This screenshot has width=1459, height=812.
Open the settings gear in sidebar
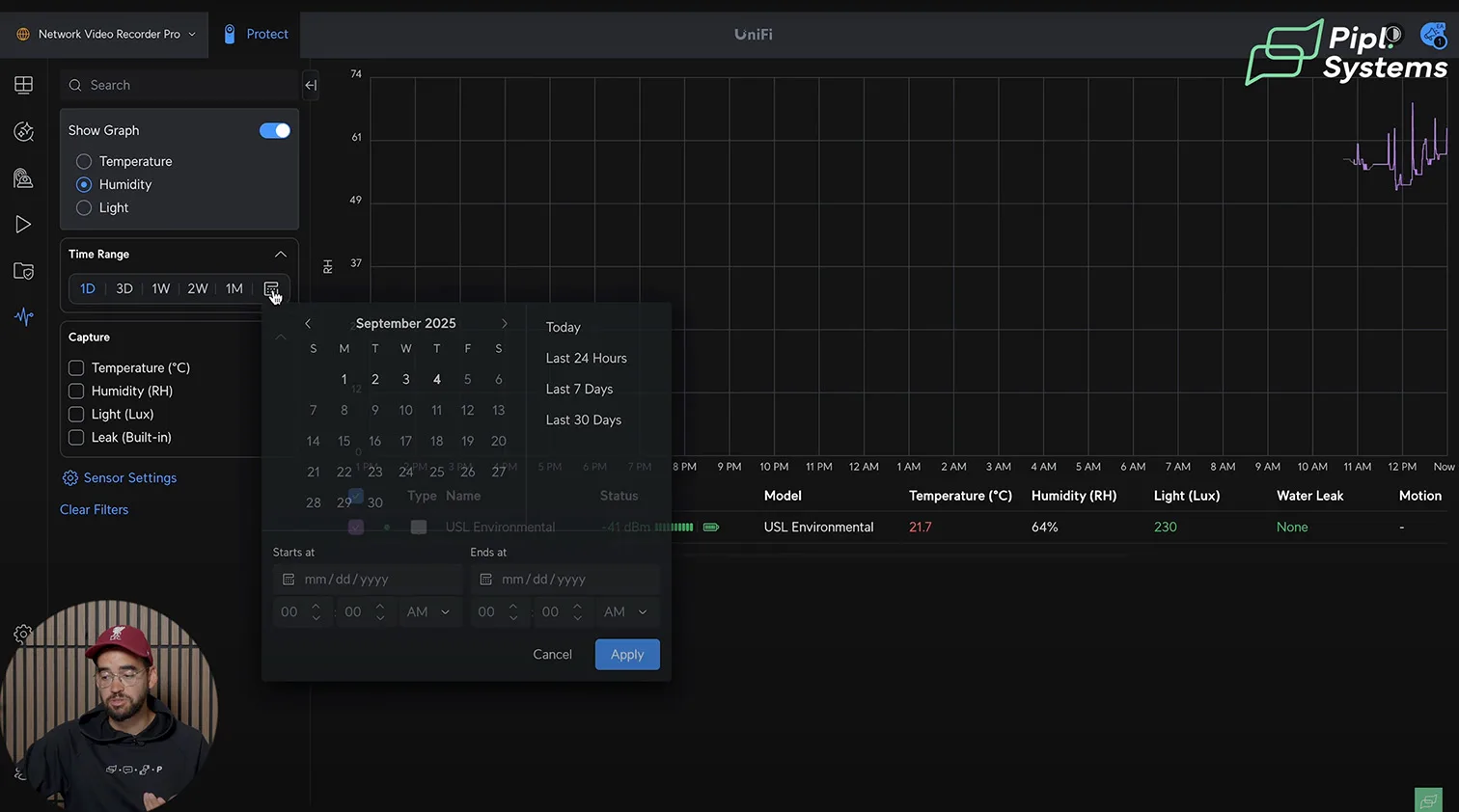(22, 634)
